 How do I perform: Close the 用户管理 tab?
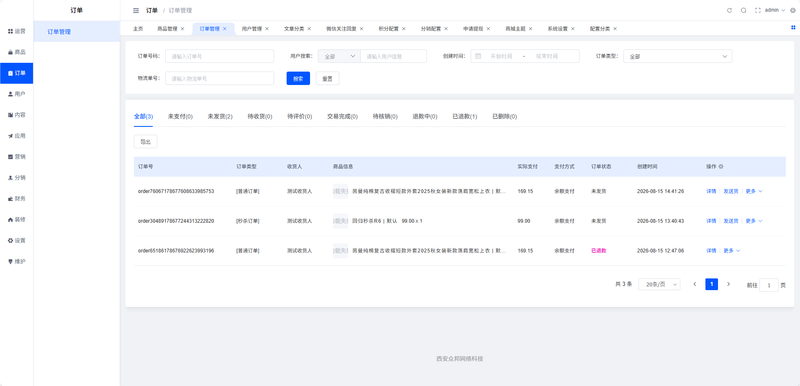pyautogui.click(x=267, y=29)
